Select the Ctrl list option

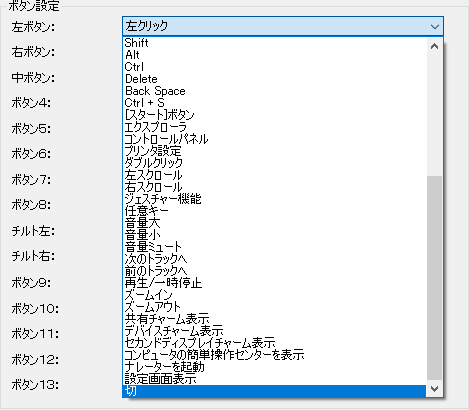point(274,67)
